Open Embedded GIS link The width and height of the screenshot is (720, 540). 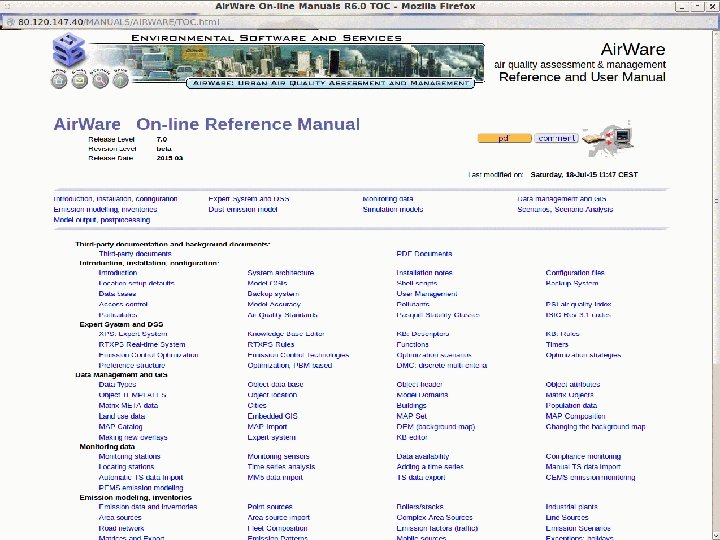point(273,416)
